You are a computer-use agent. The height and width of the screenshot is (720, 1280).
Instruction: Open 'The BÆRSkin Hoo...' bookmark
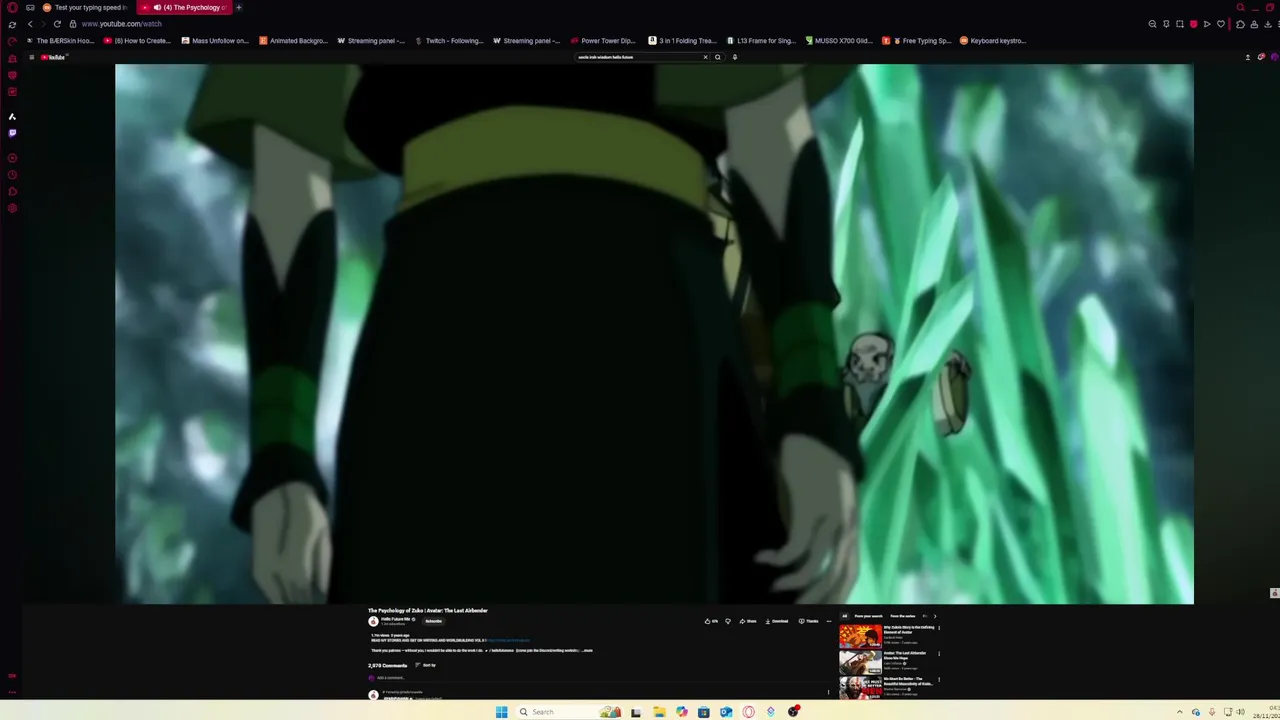[x=60, y=41]
